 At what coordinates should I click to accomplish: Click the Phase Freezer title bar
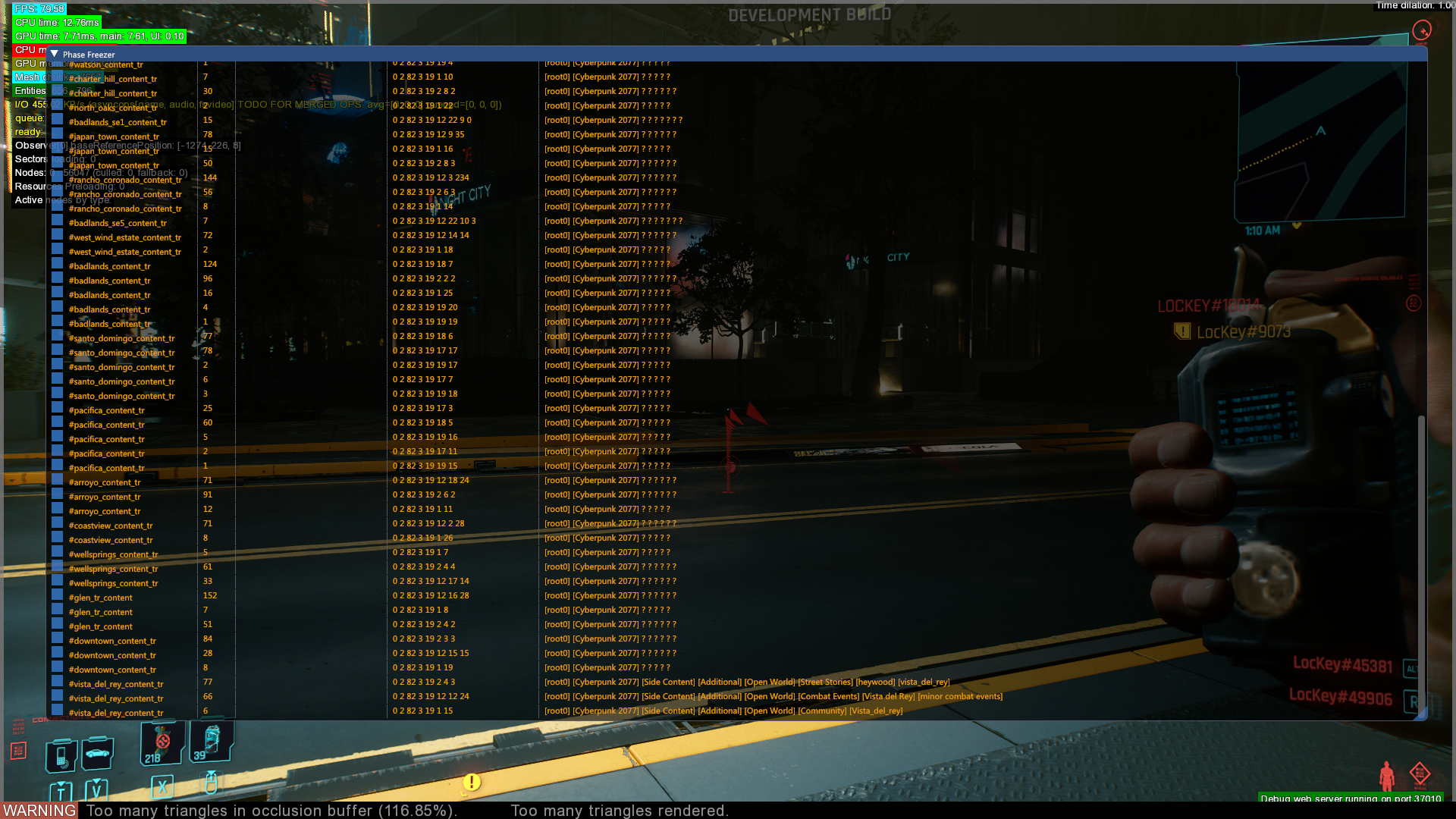click(x=736, y=55)
